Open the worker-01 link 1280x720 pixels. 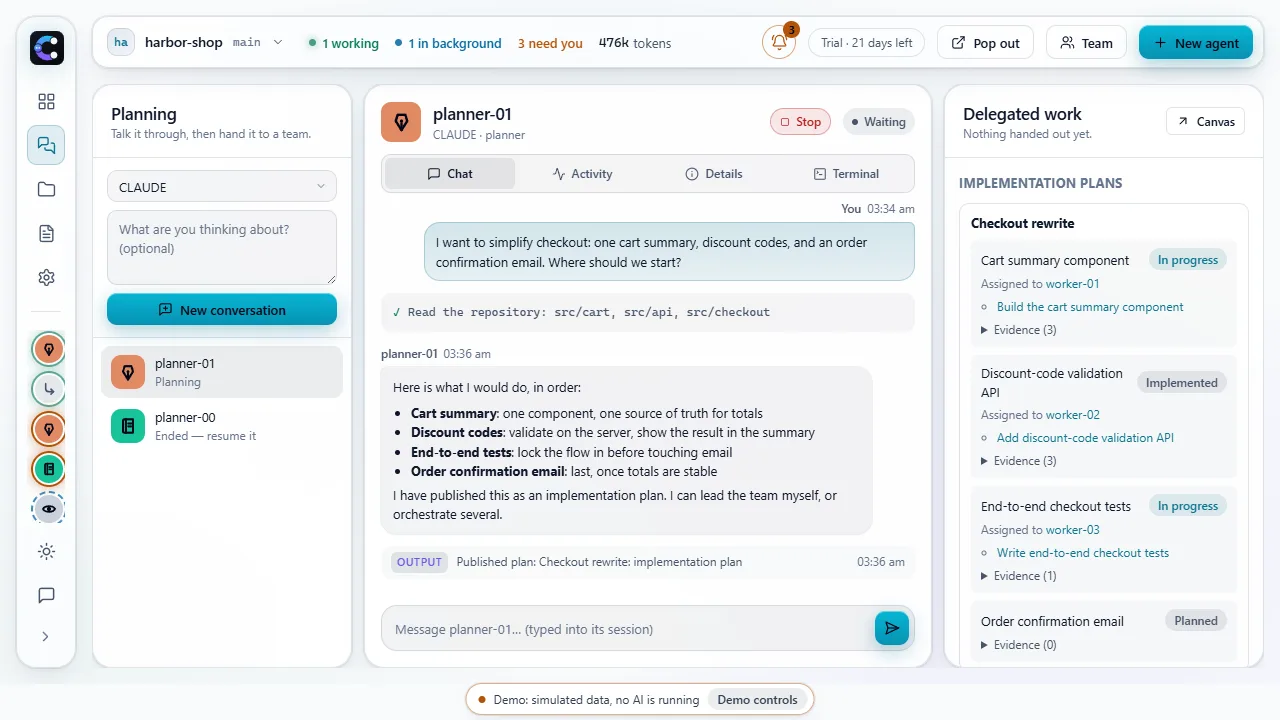tap(1072, 284)
